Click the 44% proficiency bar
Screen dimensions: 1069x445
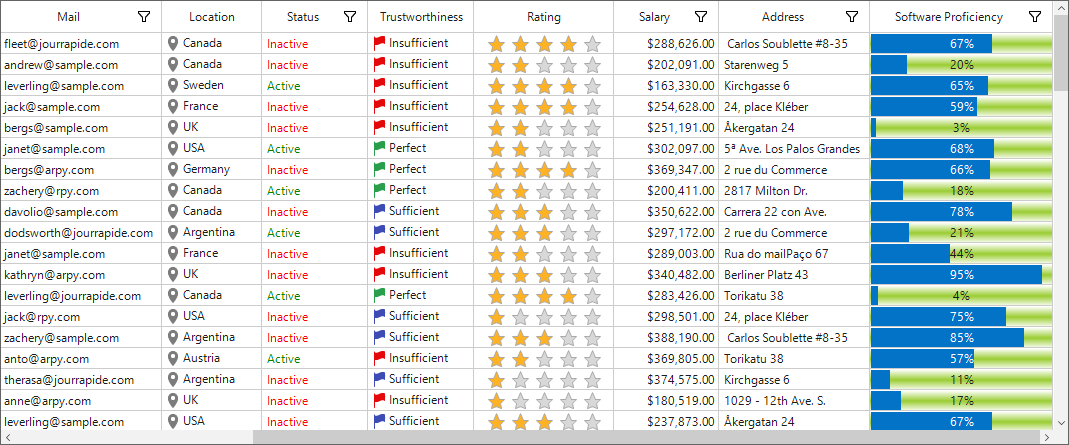pyautogui.click(x=961, y=254)
